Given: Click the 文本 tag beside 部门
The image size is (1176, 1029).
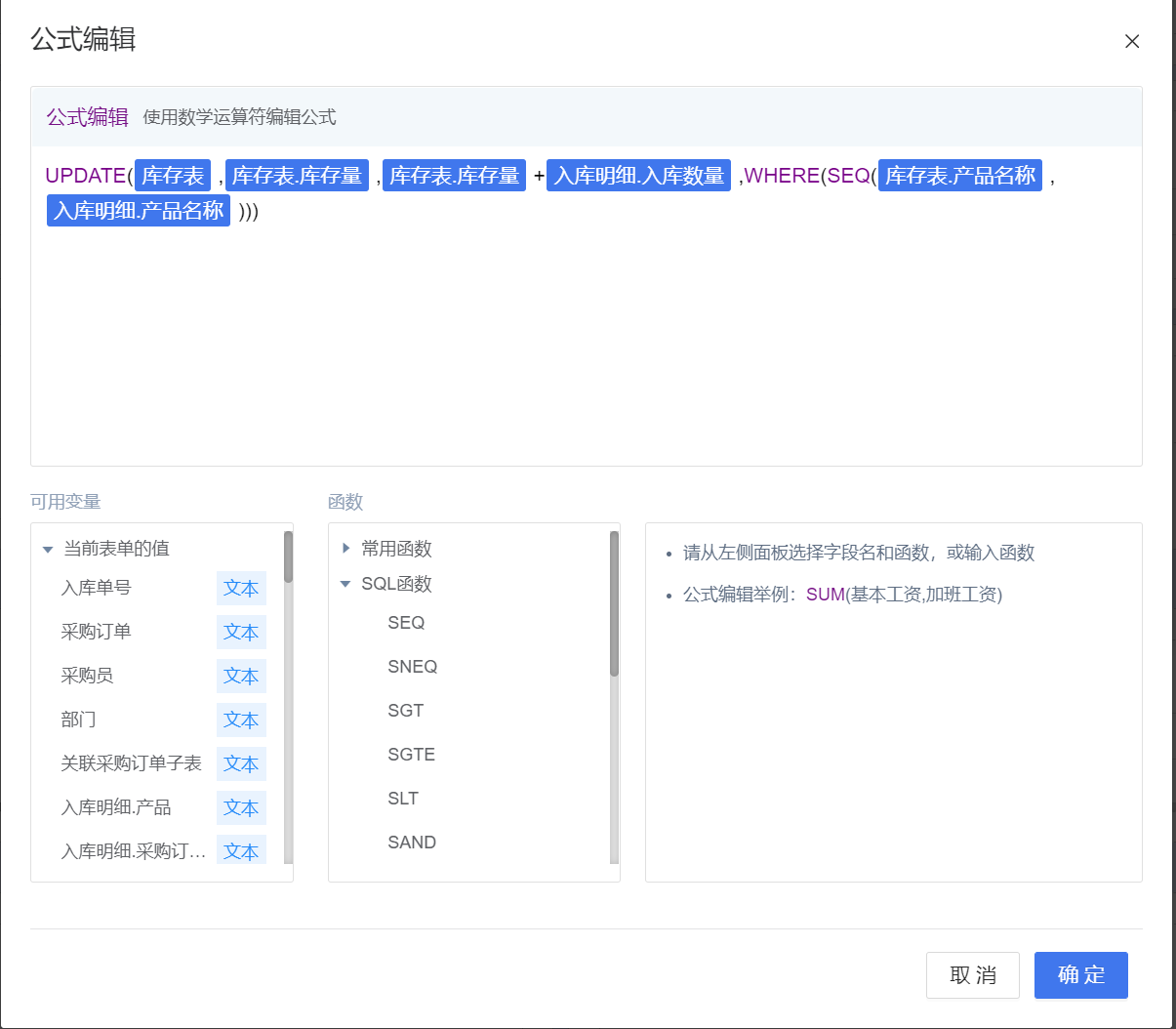Looking at the screenshot, I should click(x=241, y=720).
